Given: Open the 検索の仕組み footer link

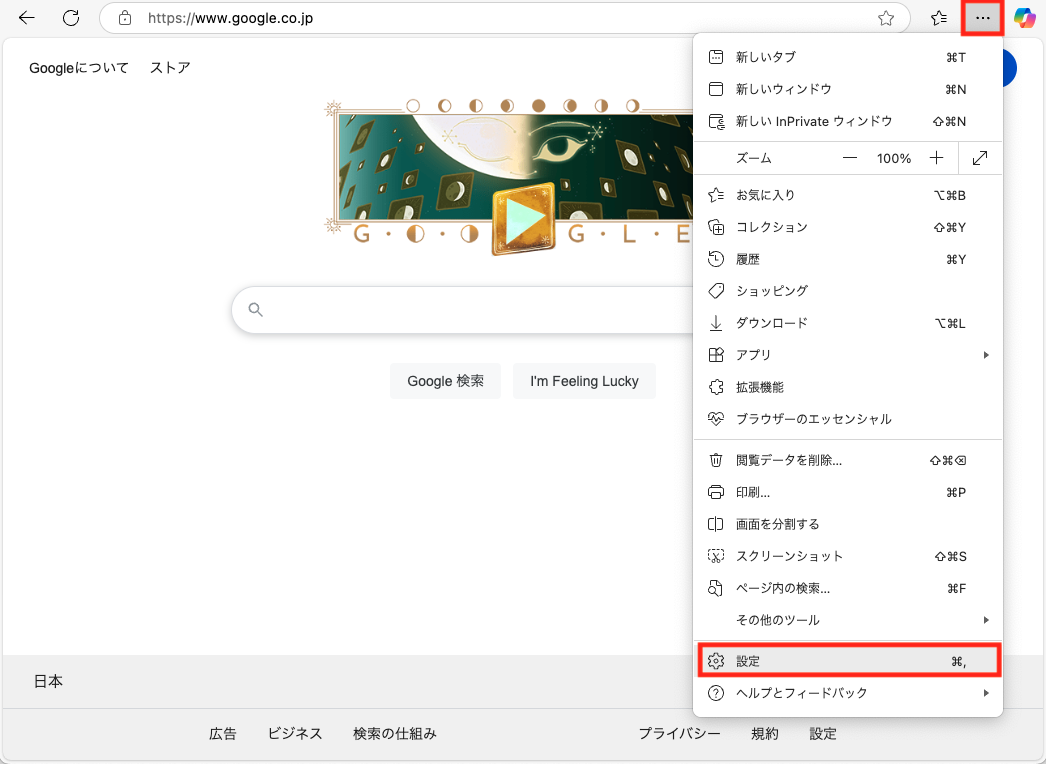Looking at the screenshot, I should click(x=395, y=733).
